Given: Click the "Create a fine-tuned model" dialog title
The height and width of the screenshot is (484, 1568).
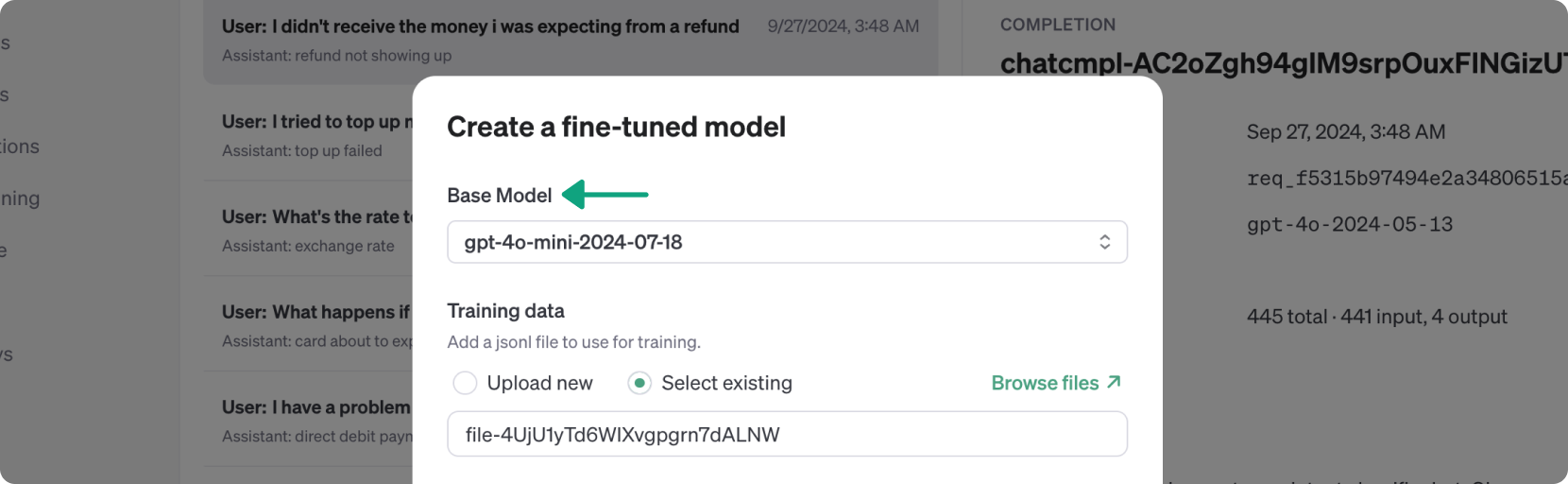Looking at the screenshot, I should pos(616,127).
